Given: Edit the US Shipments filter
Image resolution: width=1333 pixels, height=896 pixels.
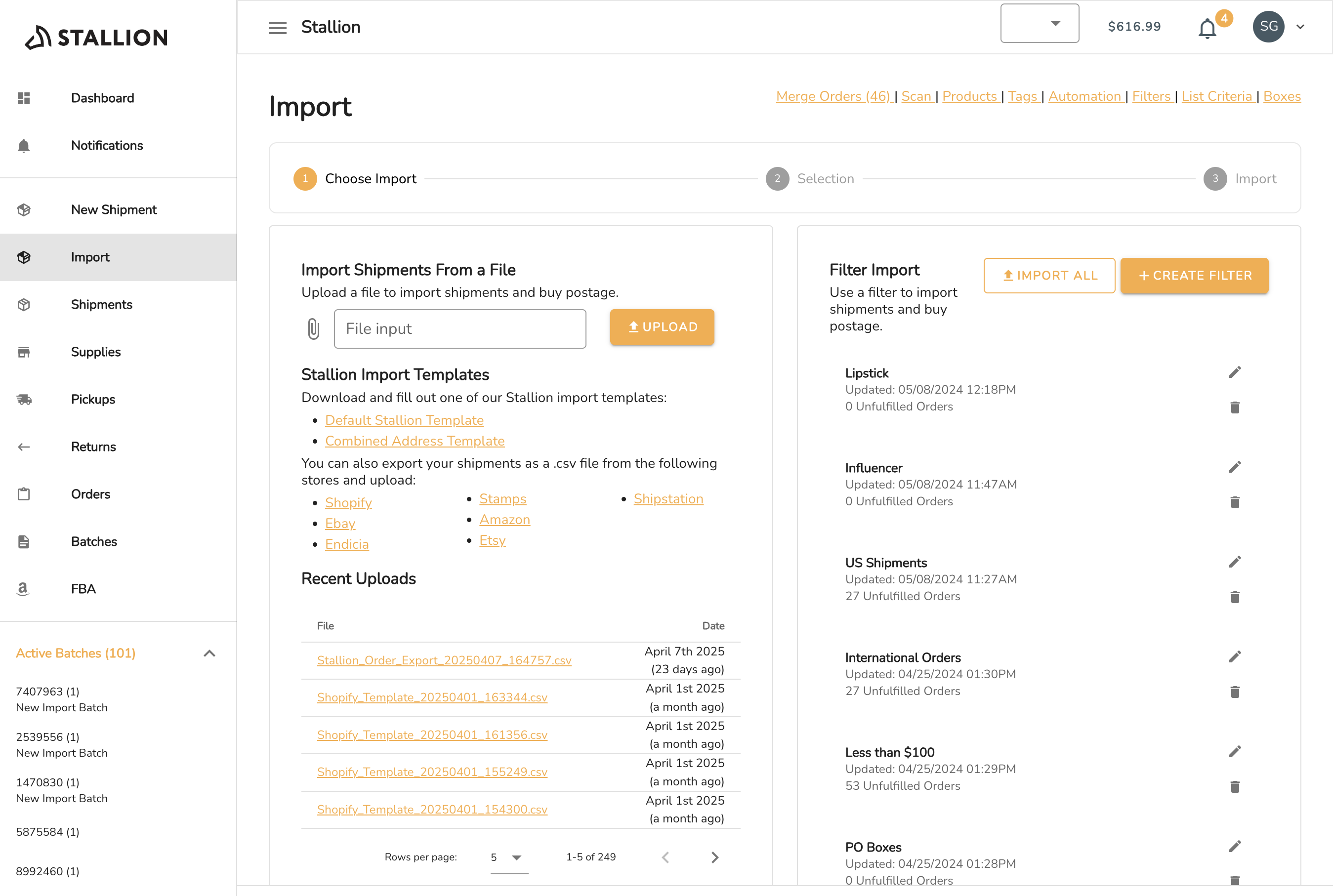Looking at the screenshot, I should (x=1235, y=562).
